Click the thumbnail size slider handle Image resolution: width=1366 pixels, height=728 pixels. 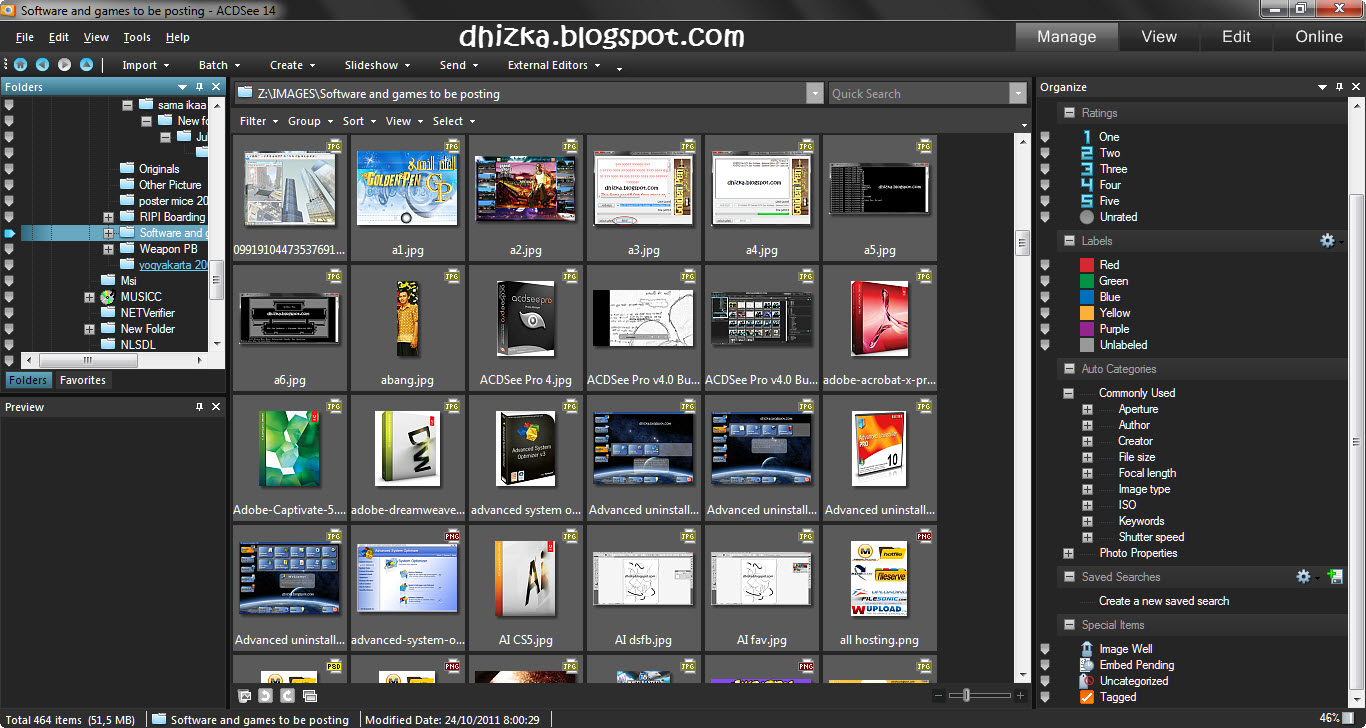964,695
